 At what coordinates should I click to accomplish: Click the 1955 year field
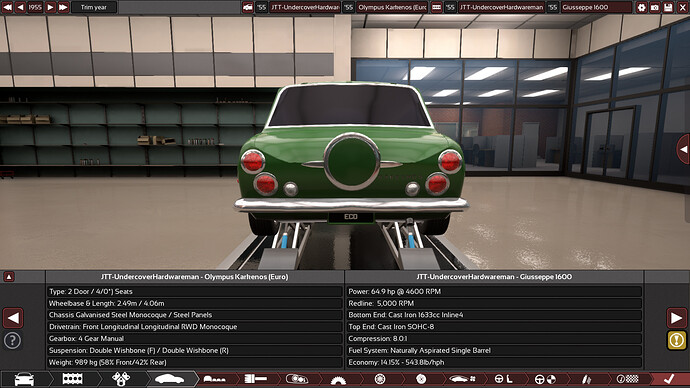pyautogui.click(x=35, y=7)
